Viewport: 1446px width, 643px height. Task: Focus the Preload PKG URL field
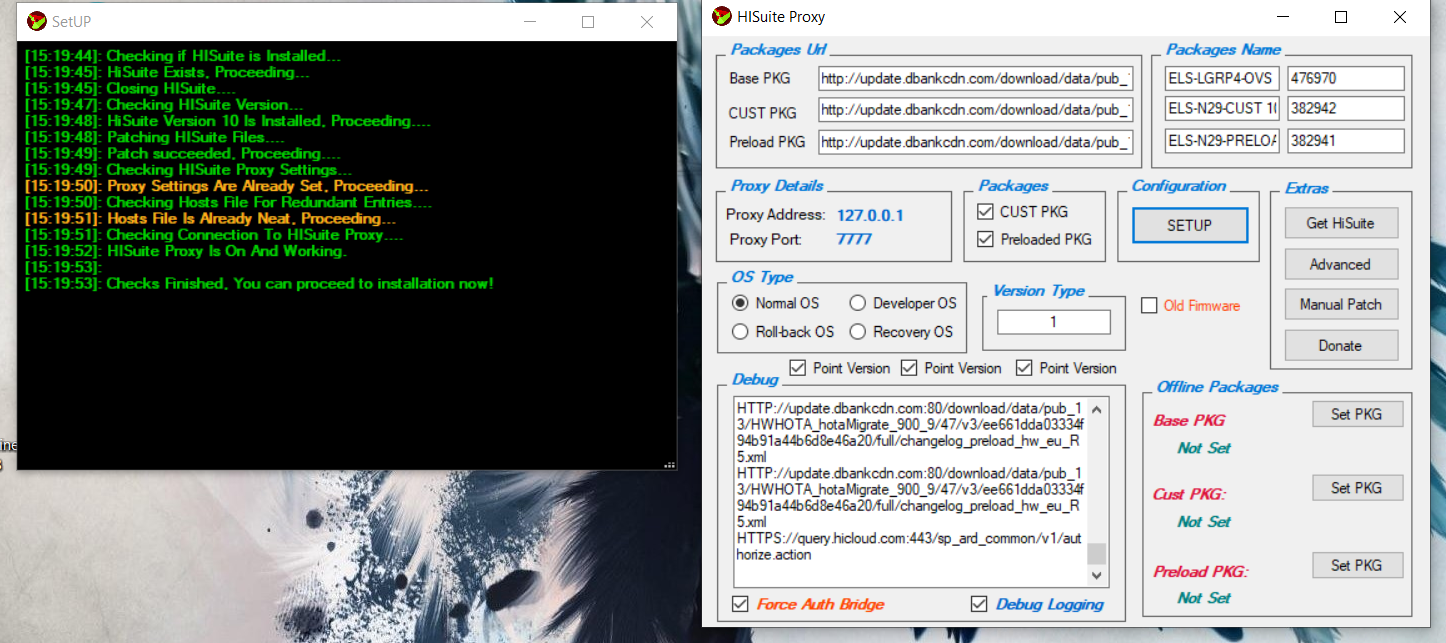(x=976, y=142)
